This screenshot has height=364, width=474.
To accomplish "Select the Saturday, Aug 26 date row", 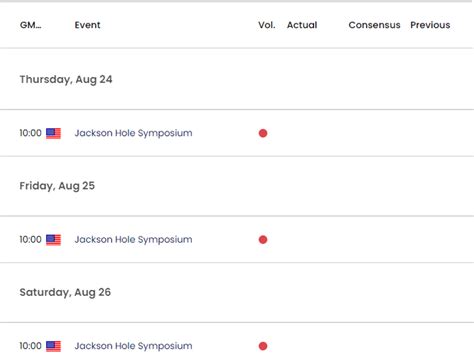I will coord(237,292).
